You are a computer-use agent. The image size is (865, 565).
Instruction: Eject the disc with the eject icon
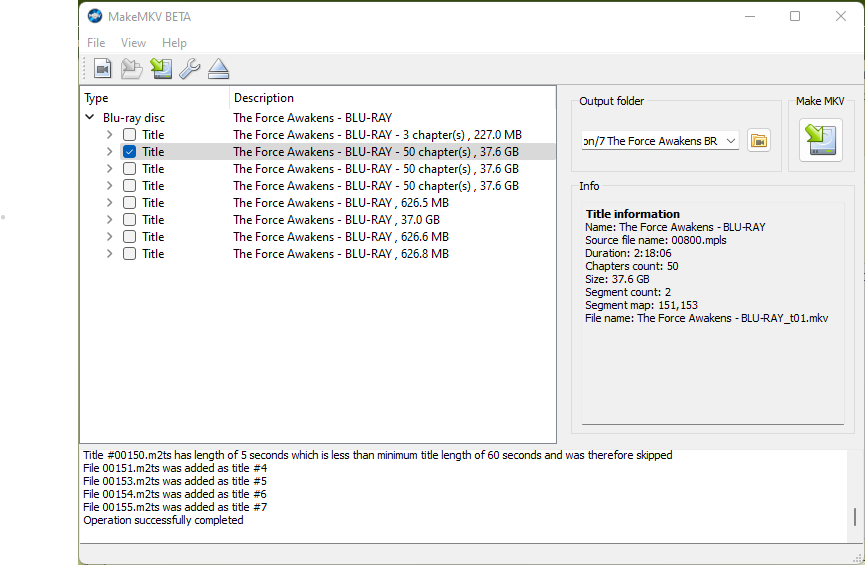(x=218, y=69)
